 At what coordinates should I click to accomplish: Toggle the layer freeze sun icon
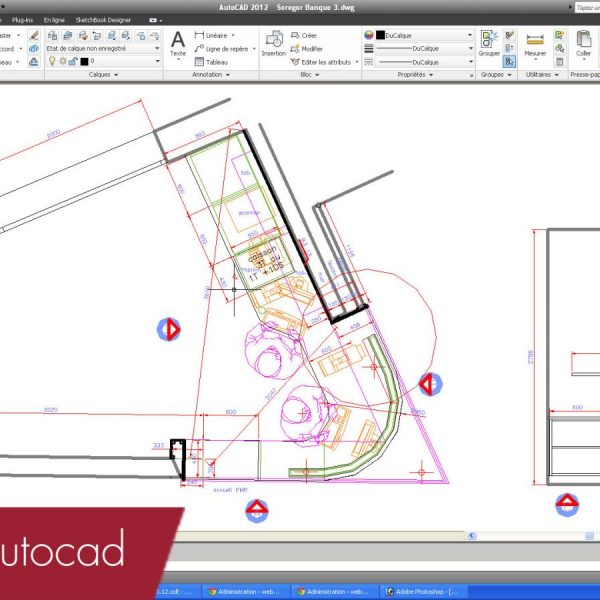coord(61,61)
